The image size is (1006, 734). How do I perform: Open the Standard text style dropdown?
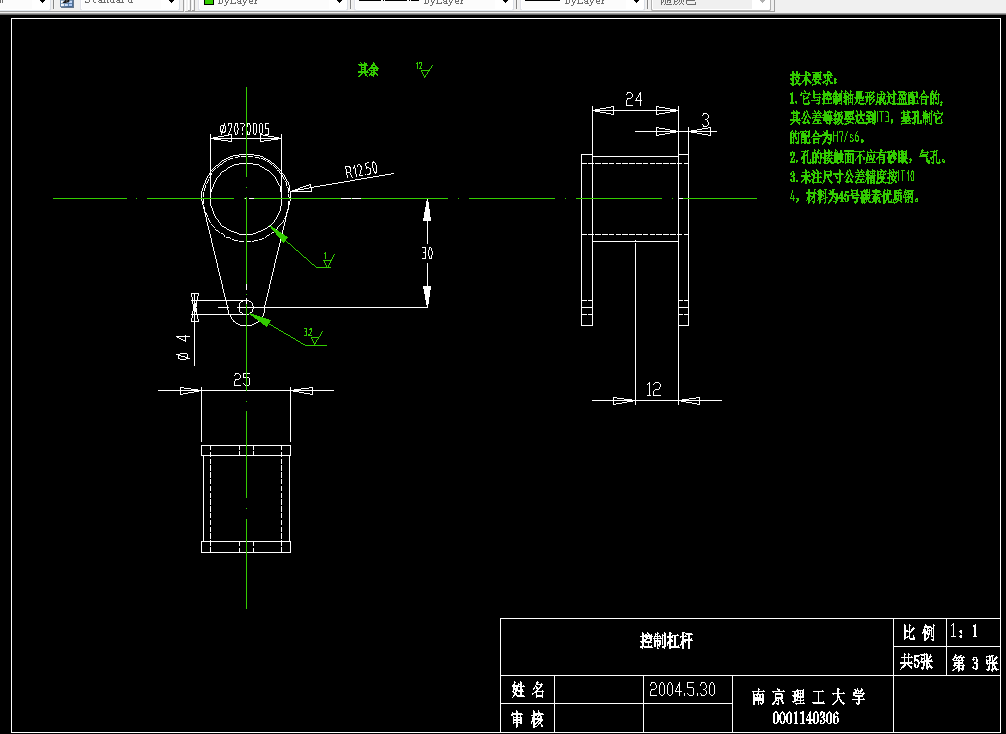[x=171, y=3]
